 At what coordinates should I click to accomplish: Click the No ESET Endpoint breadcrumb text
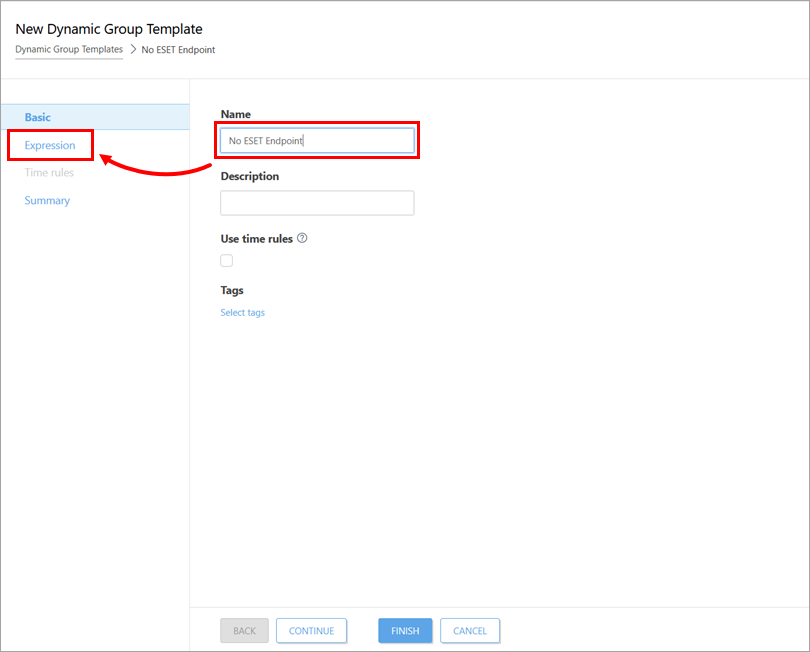(x=177, y=49)
